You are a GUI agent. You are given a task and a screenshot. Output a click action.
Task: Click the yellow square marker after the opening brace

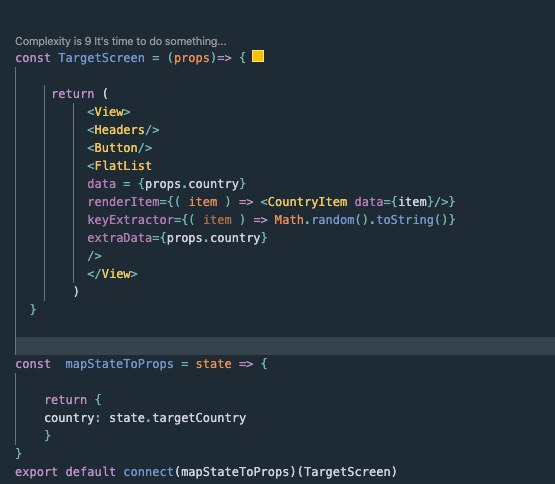[x=258, y=56]
